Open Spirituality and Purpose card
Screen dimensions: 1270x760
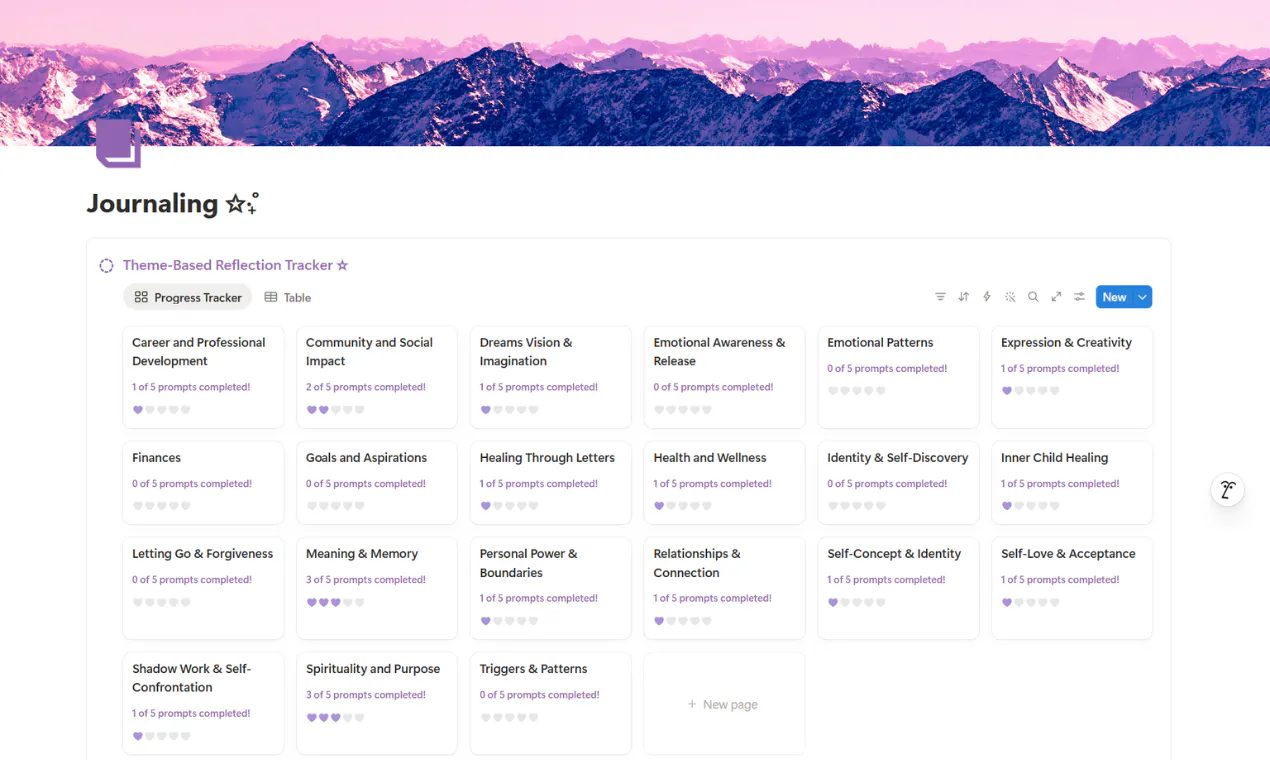coord(377,704)
